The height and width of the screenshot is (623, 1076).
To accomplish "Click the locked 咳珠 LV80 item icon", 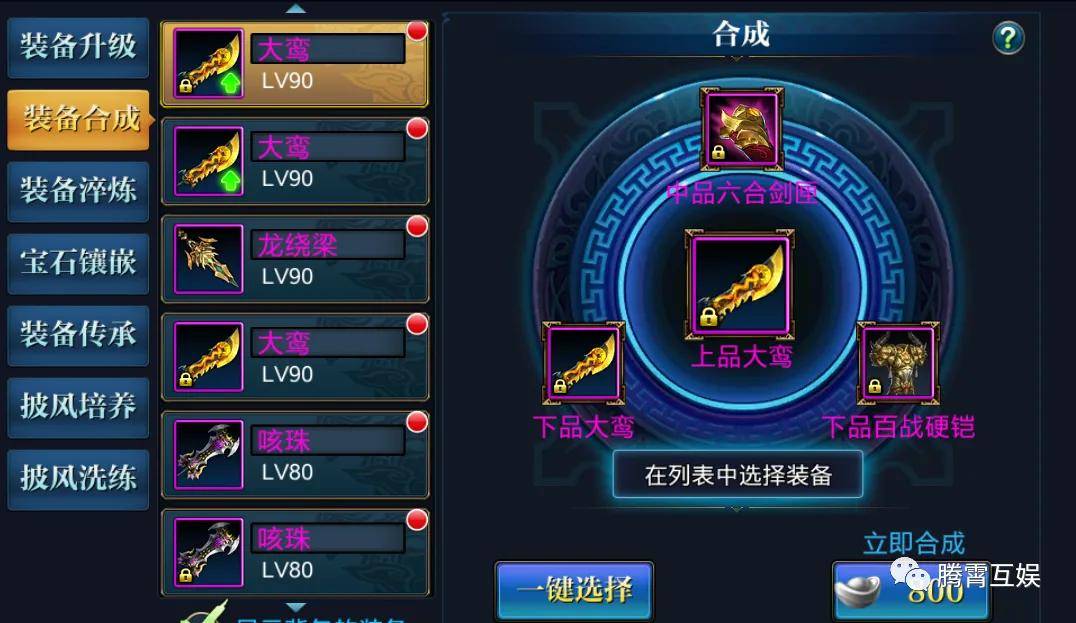I will [x=209, y=552].
